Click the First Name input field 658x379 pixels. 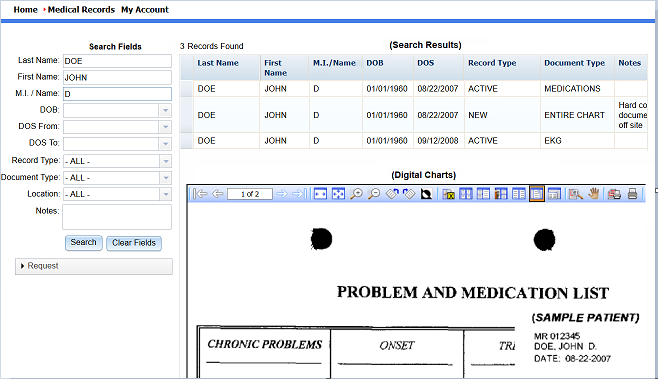pos(117,77)
